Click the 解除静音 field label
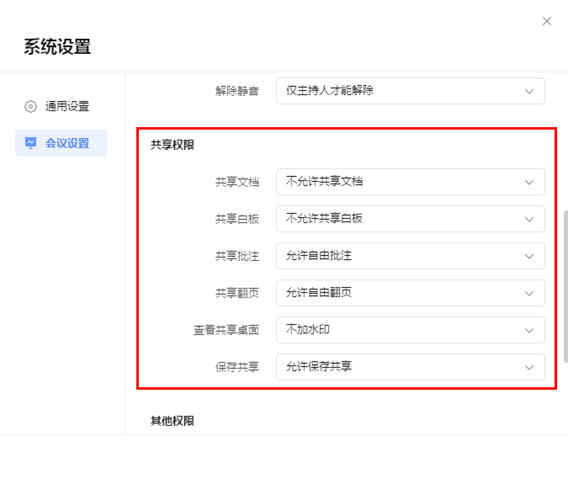 (x=237, y=91)
